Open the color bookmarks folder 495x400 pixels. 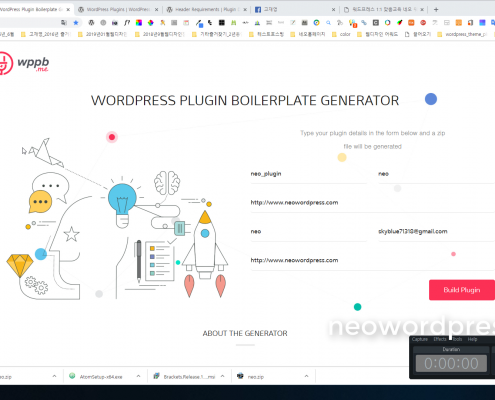341,34
